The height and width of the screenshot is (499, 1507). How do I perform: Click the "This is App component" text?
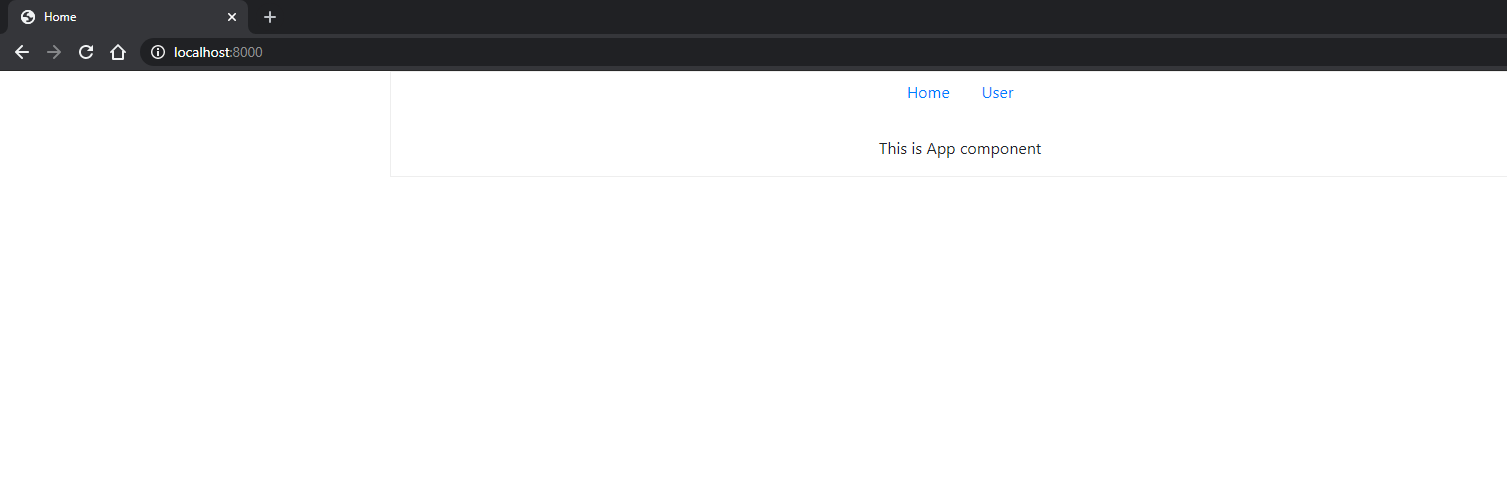pos(960,149)
